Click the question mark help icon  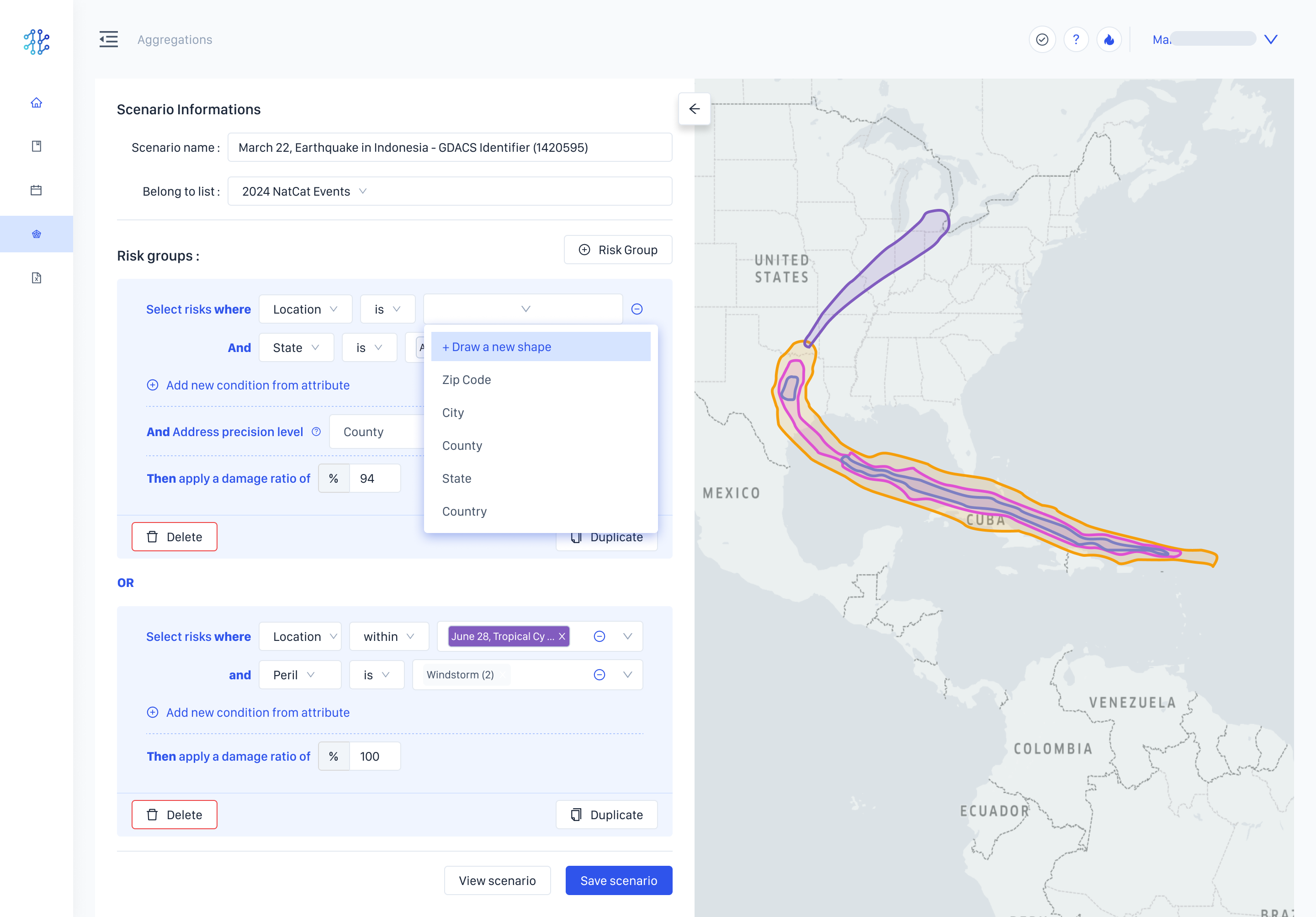pos(1075,40)
